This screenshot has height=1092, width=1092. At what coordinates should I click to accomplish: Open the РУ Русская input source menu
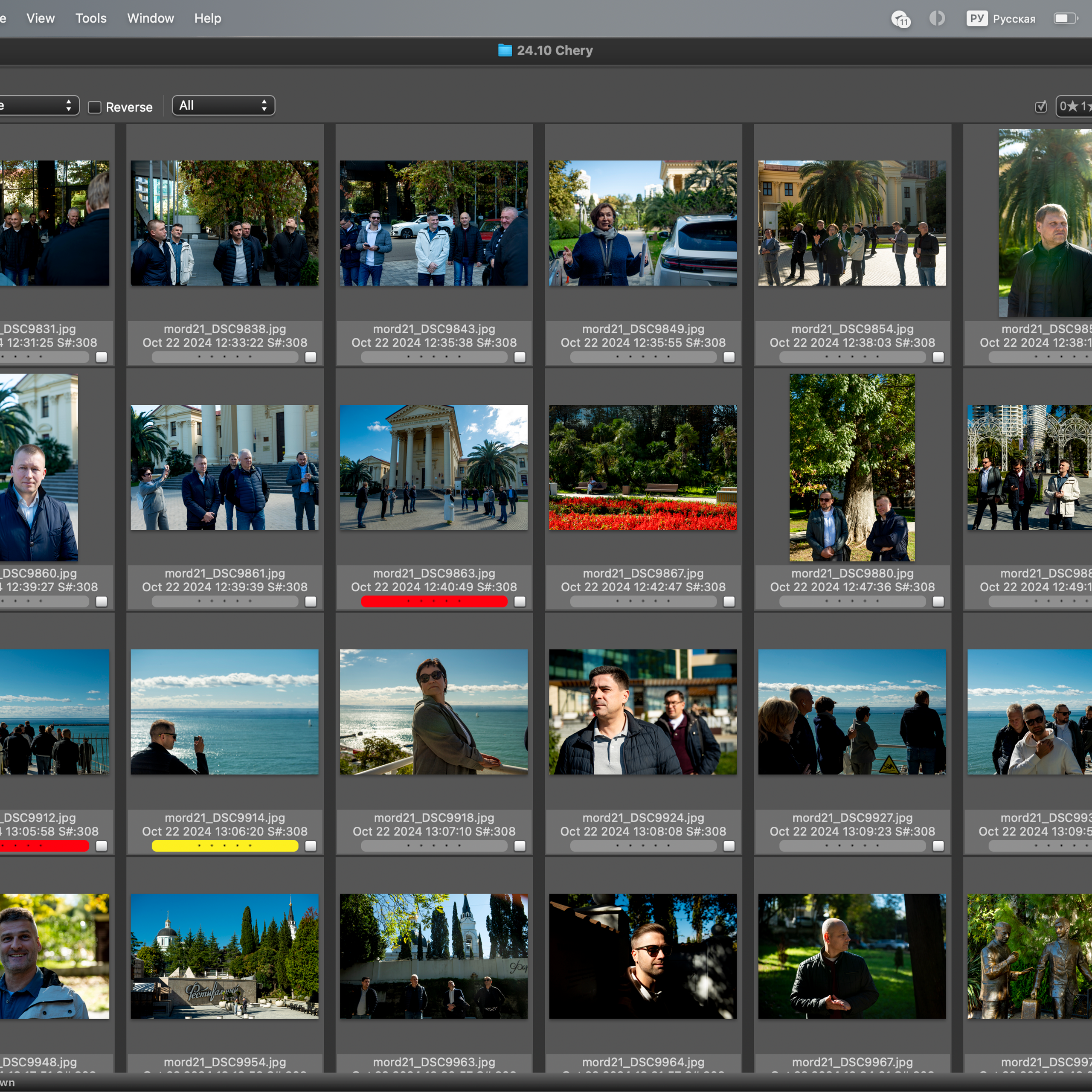coord(1001,19)
